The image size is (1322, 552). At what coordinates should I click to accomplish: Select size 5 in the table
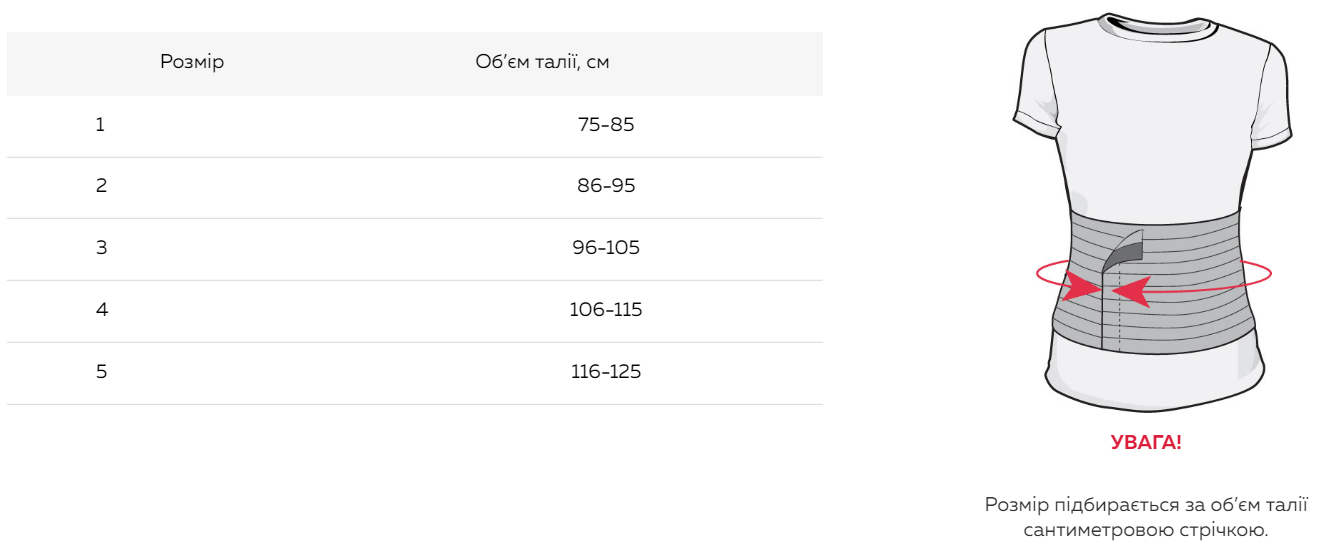101,372
